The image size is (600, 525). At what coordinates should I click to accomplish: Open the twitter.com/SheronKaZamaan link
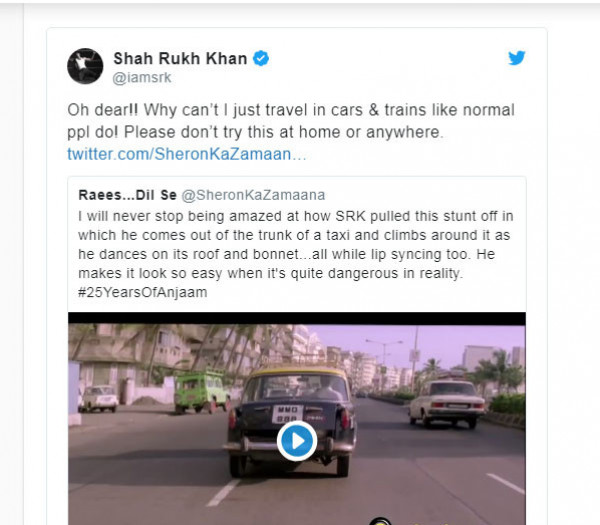point(186,154)
